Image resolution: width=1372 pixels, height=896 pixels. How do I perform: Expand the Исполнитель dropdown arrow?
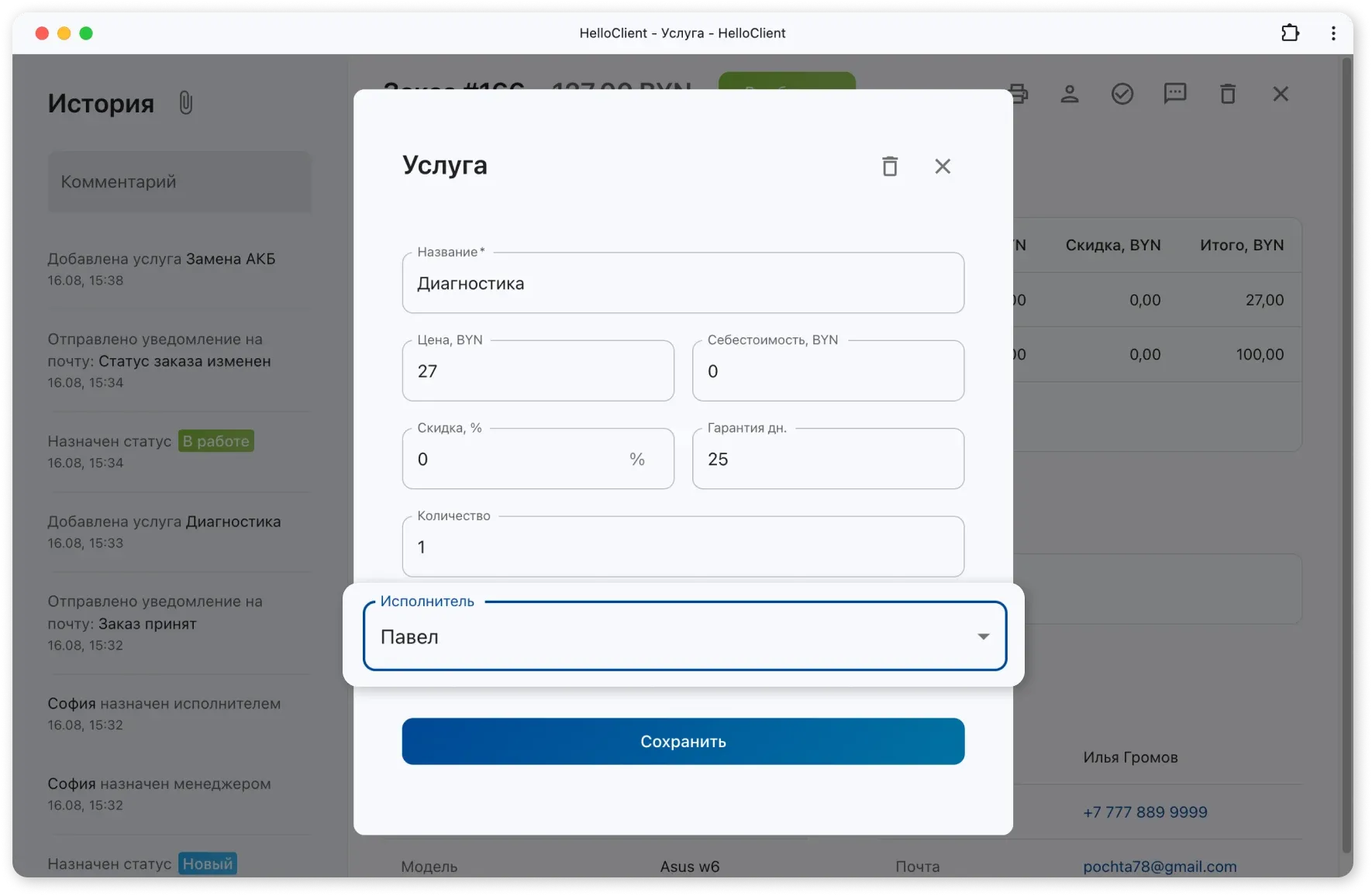coord(983,636)
